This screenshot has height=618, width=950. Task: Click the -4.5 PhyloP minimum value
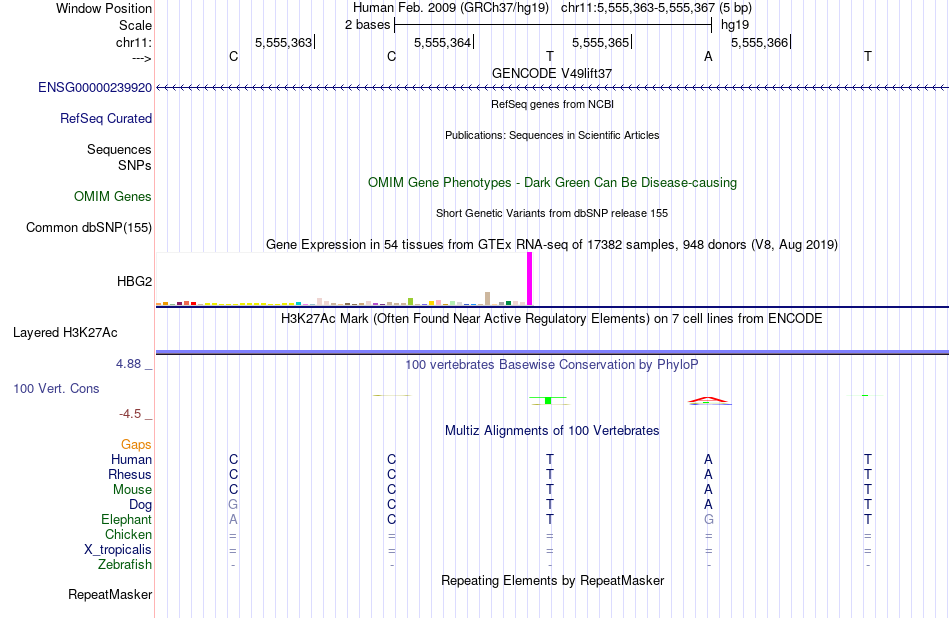click(130, 414)
